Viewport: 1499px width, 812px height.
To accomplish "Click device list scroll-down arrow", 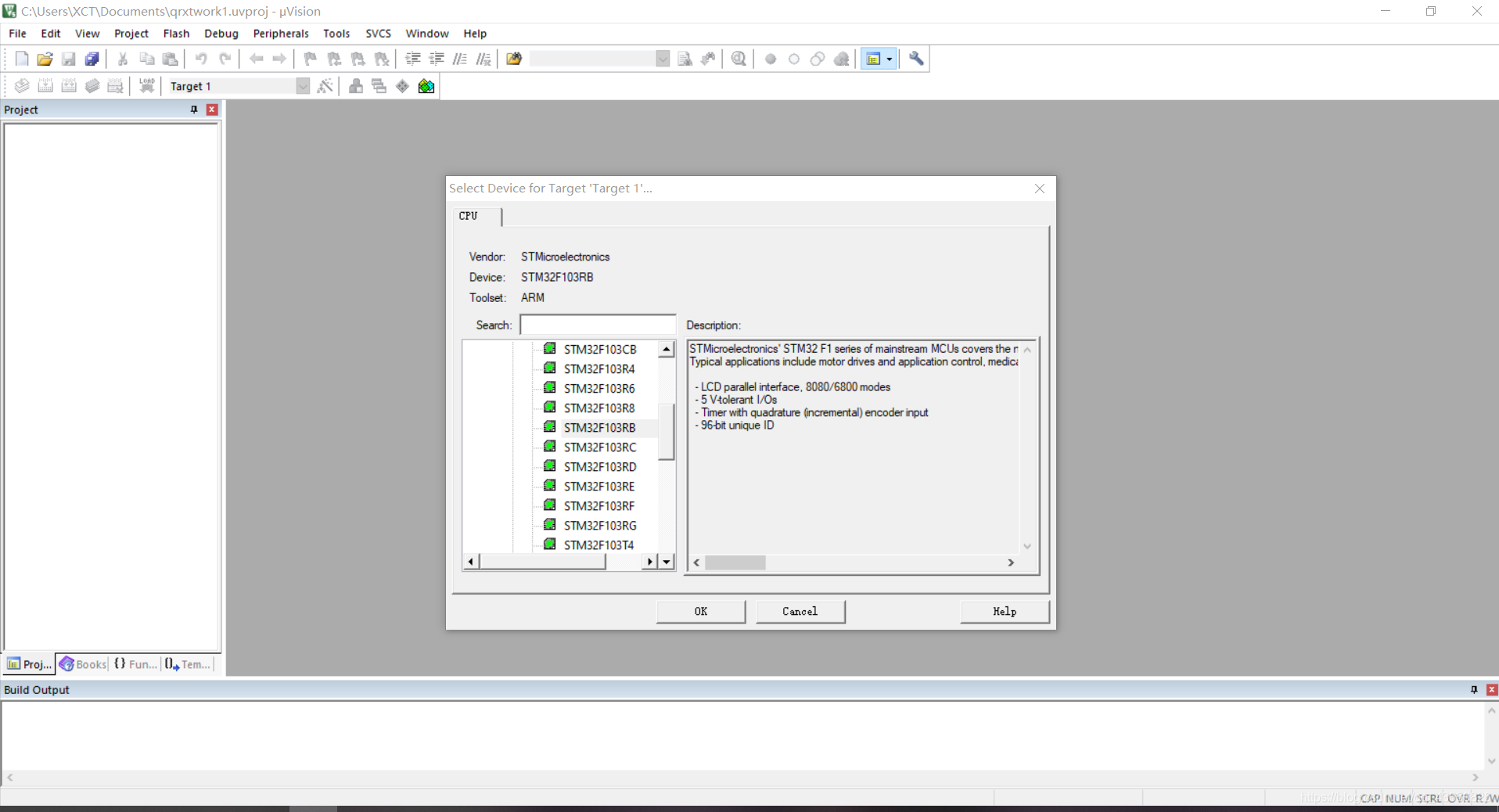I will (x=667, y=562).
